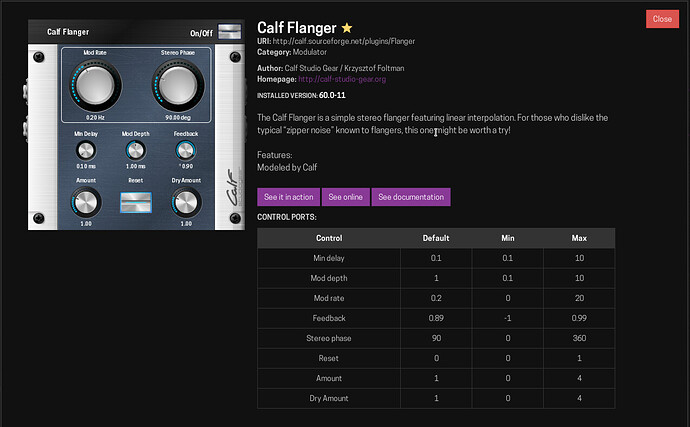The height and width of the screenshot is (427, 690).
Task: Click the Mod Rate knob
Action: pyautogui.click(x=95, y=85)
